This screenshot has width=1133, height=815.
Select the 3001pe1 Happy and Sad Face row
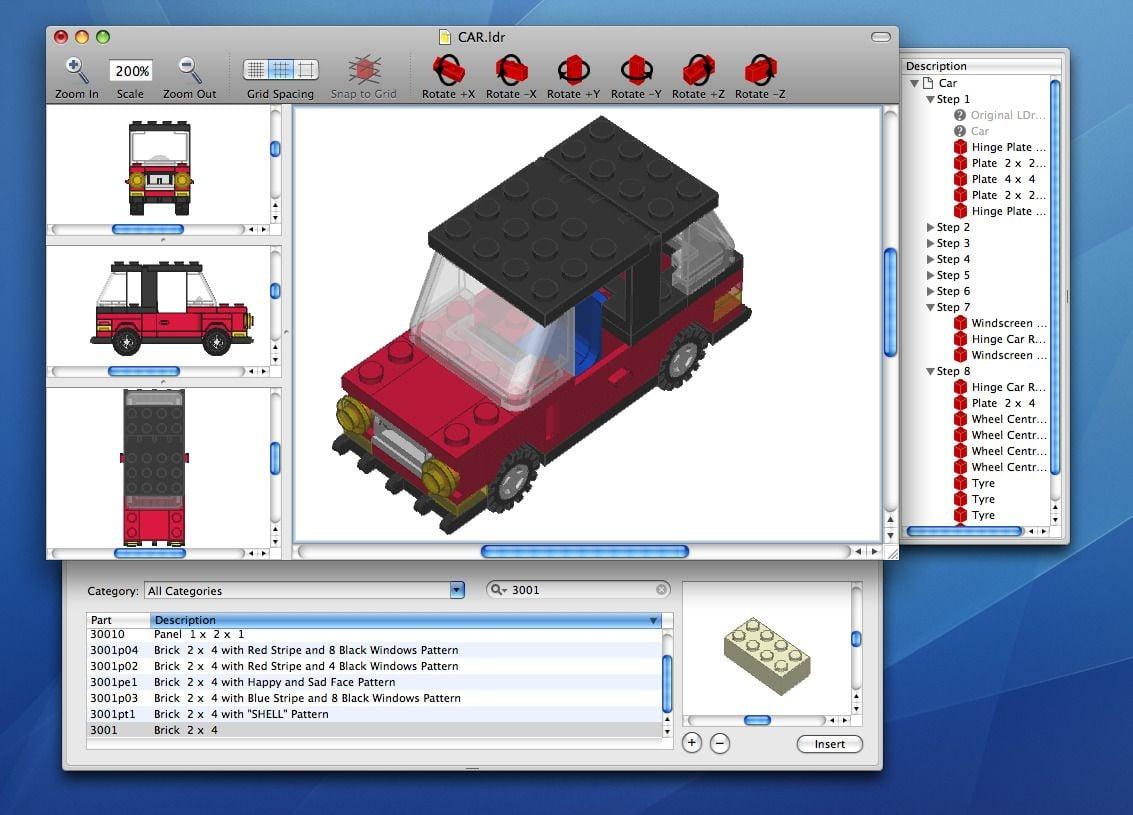(374, 682)
